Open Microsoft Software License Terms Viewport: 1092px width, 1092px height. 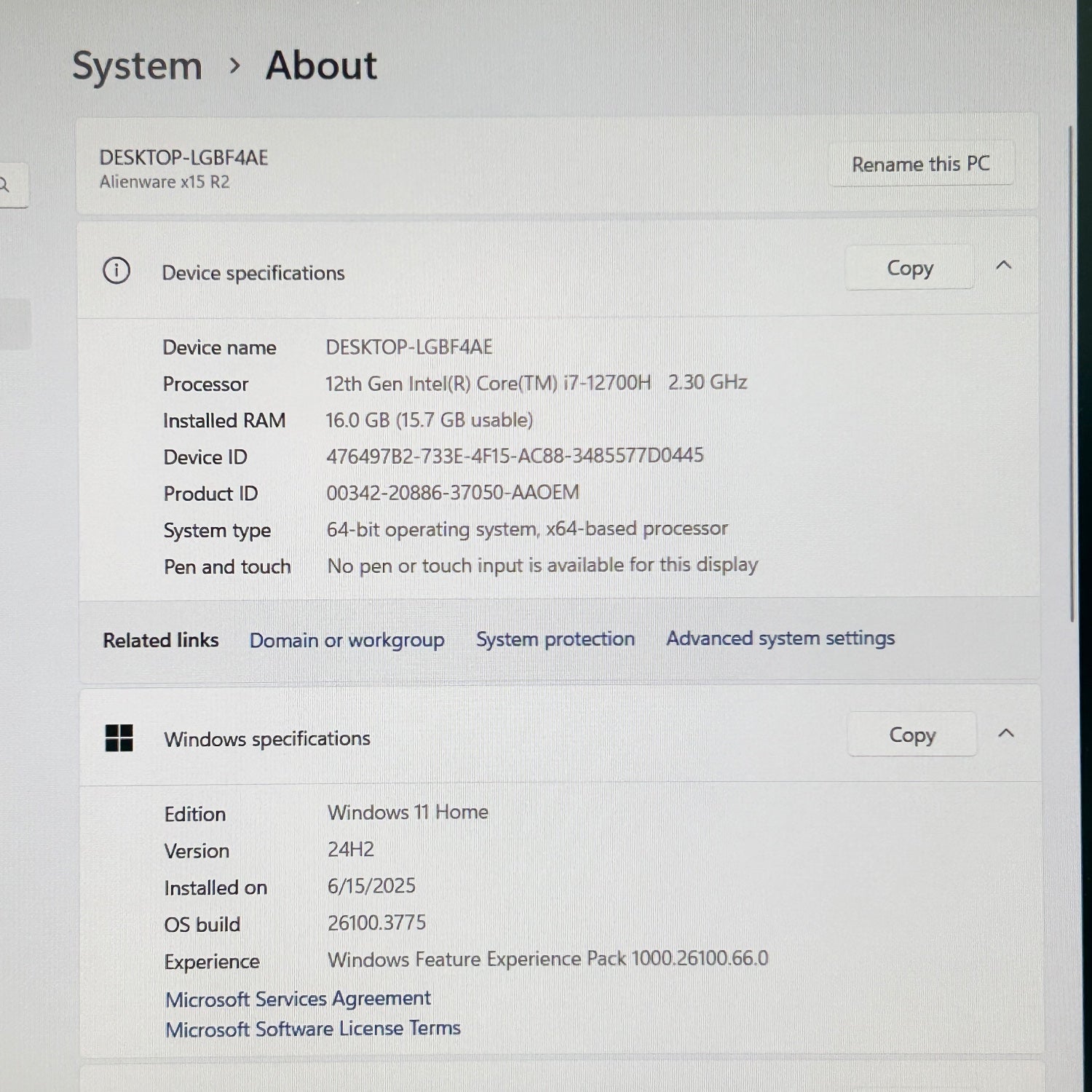(313, 1029)
